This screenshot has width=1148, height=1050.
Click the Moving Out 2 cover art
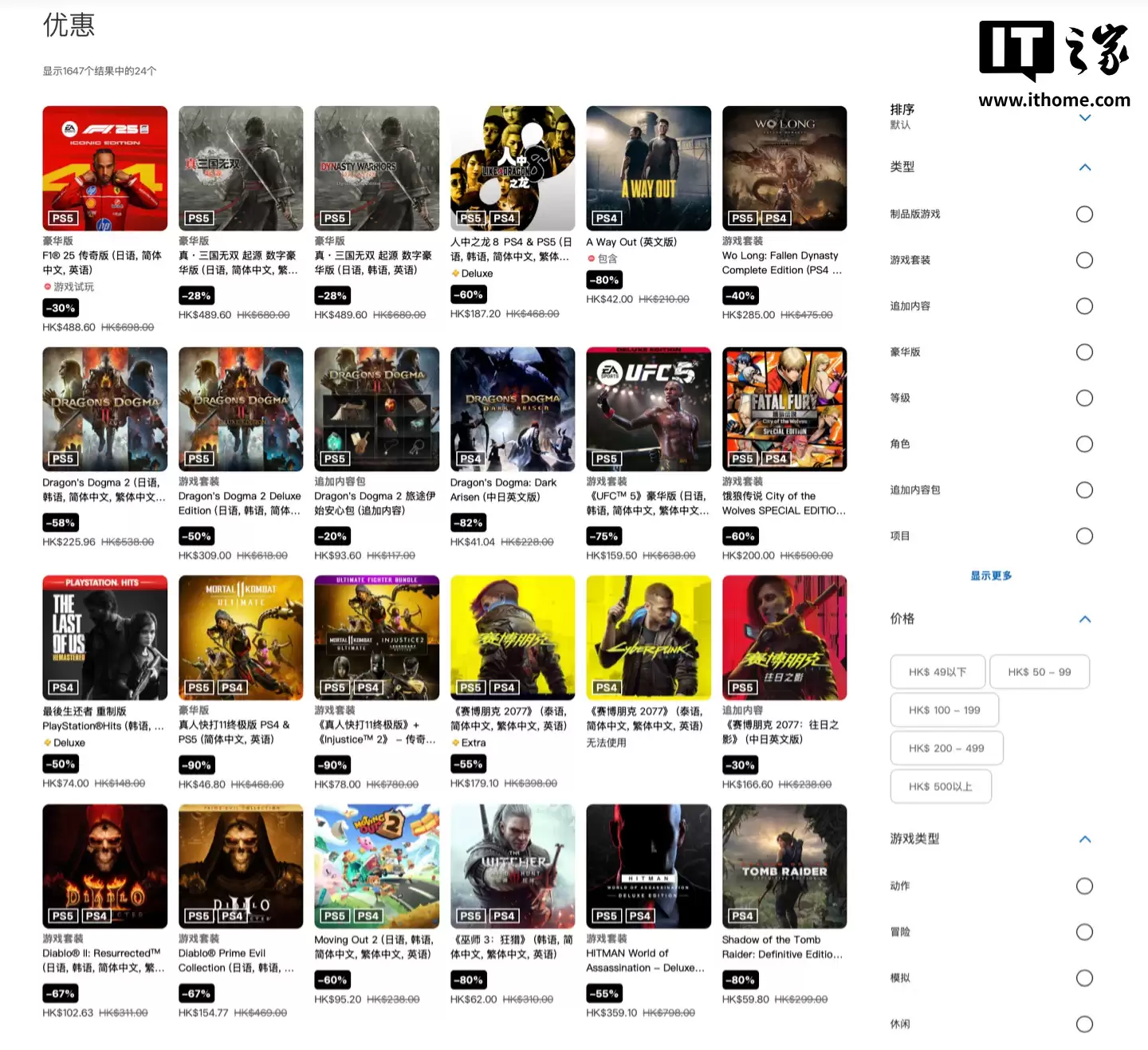[376, 866]
